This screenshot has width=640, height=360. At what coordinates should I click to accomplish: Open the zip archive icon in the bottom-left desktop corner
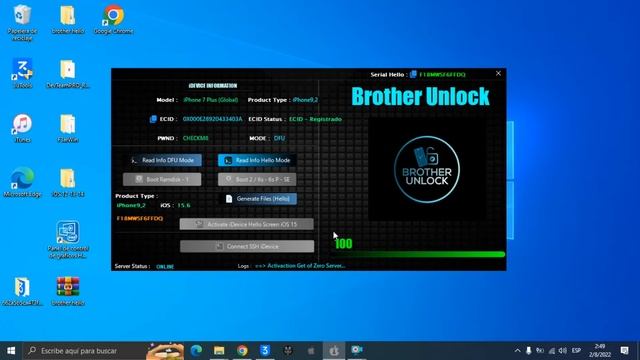click(x=22, y=291)
